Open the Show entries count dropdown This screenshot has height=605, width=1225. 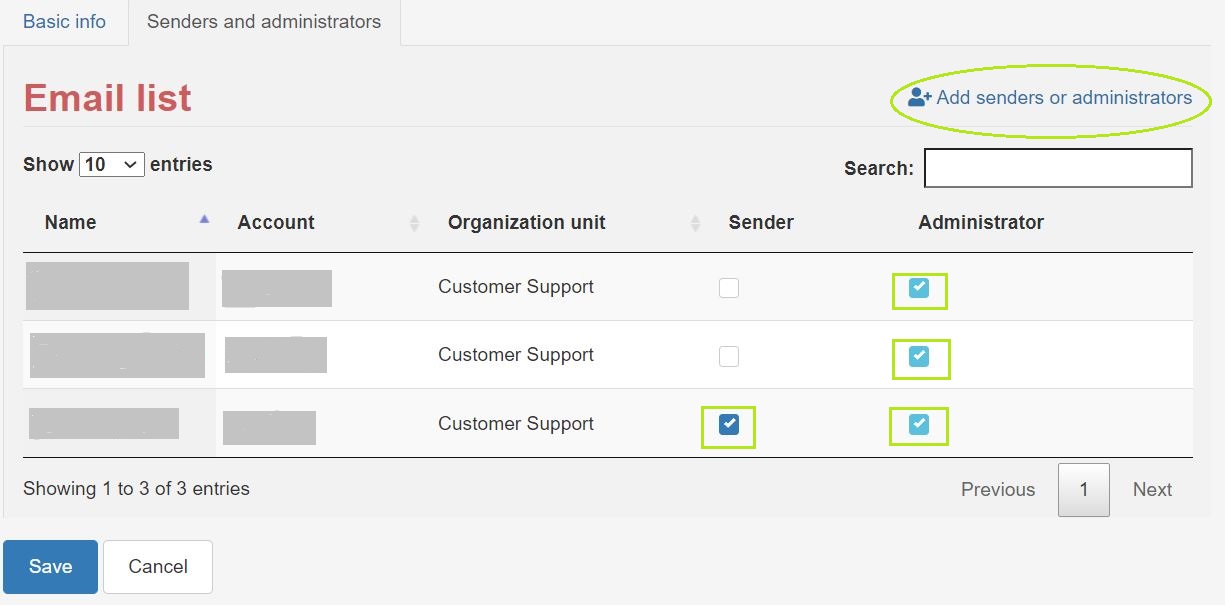[x=112, y=164]
